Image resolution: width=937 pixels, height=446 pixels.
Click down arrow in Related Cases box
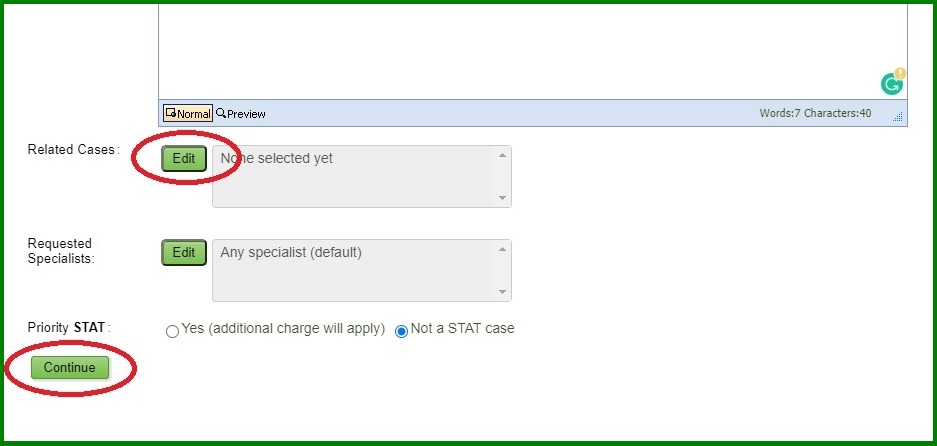tap(502, 198)
